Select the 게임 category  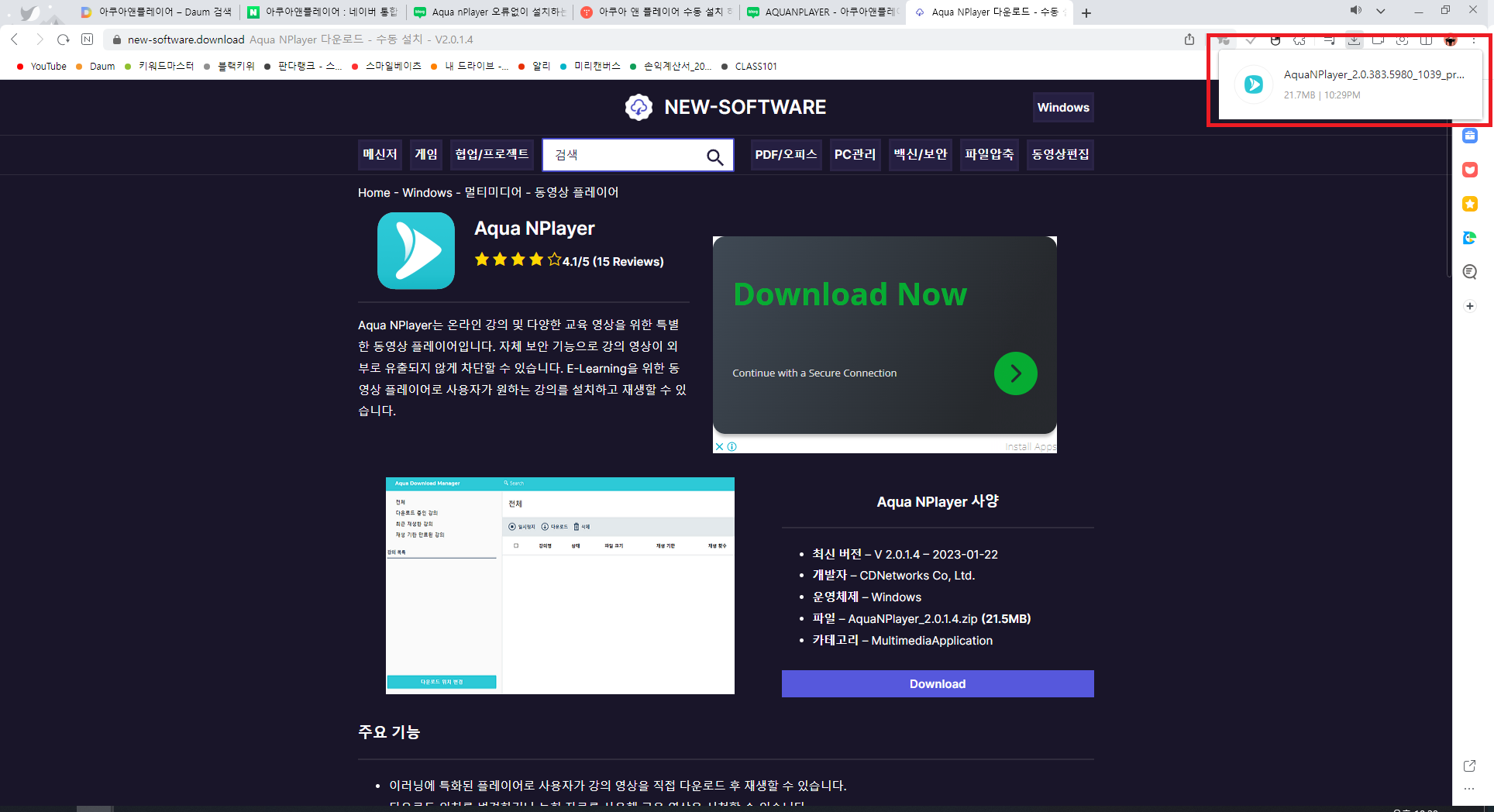(426, 154)
